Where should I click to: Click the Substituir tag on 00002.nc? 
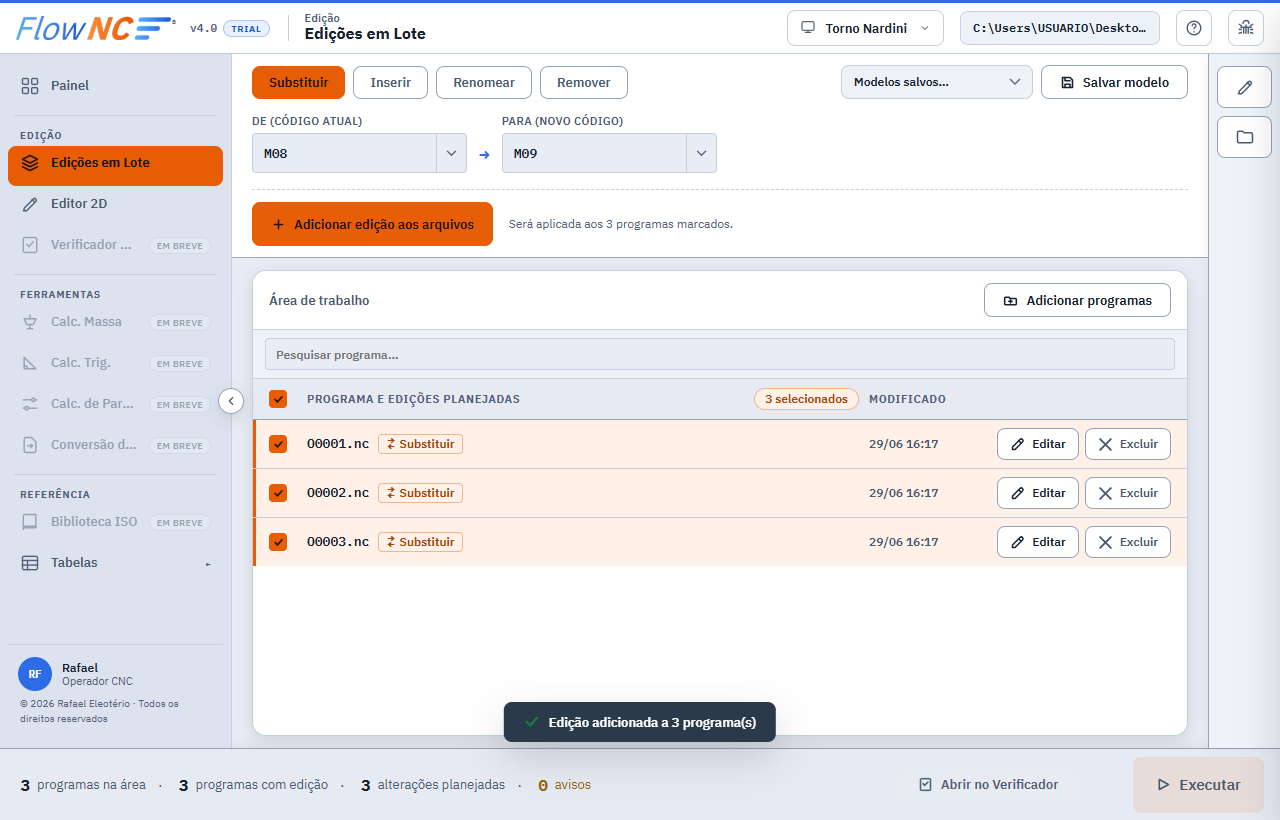[420, 493]
